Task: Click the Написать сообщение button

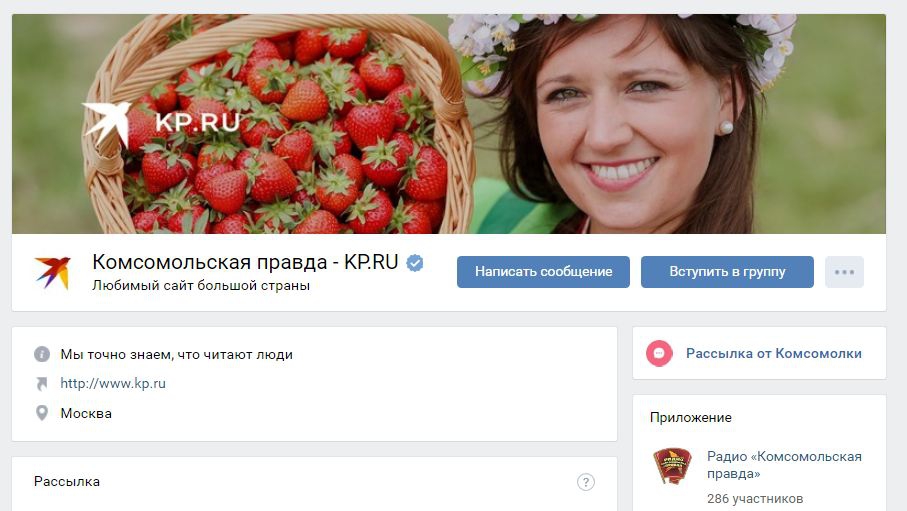Action: click(x=543, y=272)
